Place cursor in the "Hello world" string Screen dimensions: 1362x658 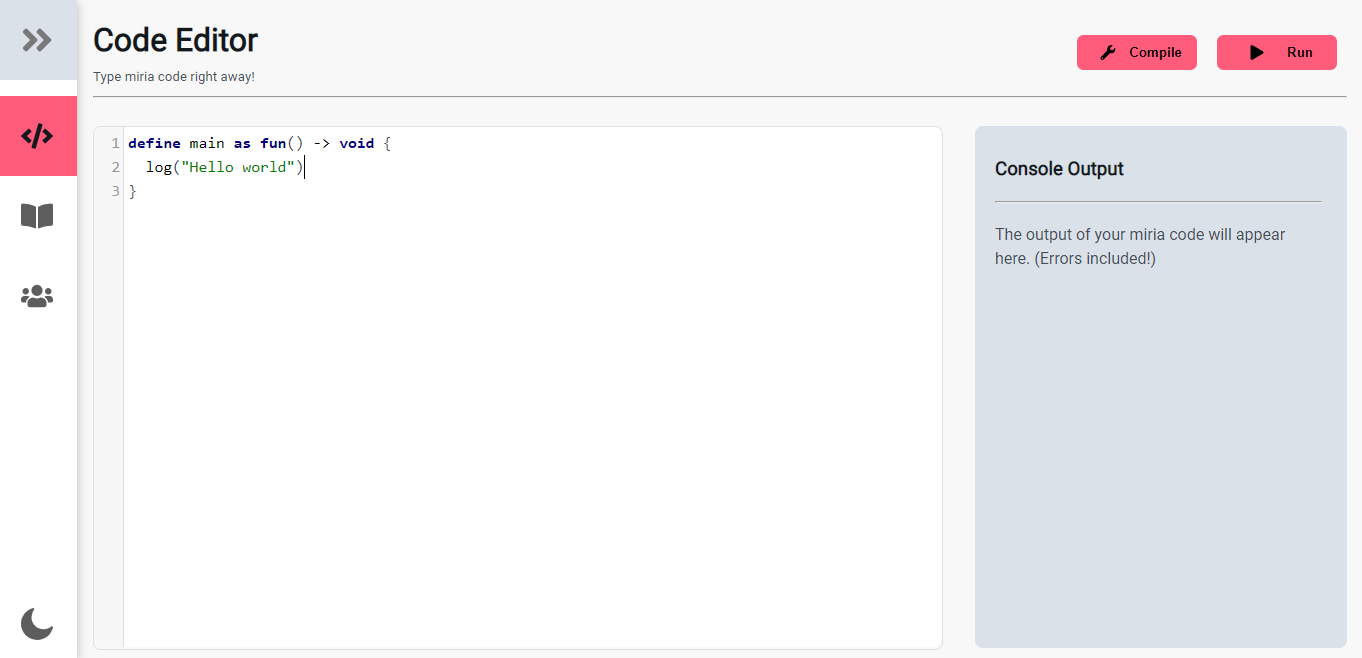tap(236, 167)
